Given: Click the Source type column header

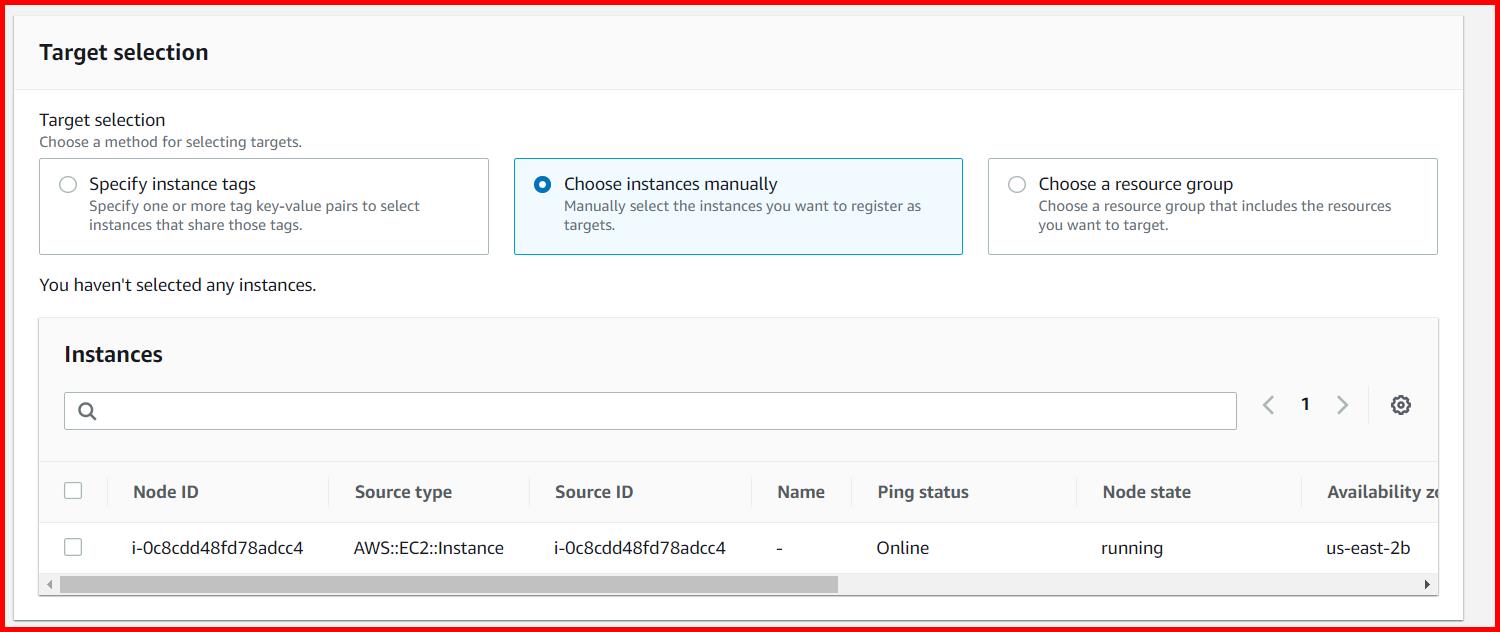Looking at the screenshot, I should [x=402, y=491].
